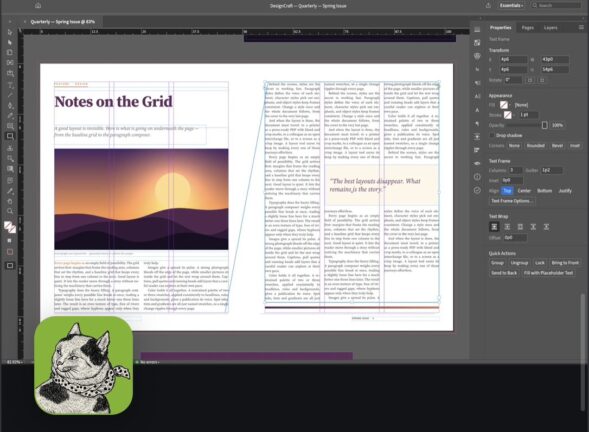
Task: Open the Properties panel menu icon
Action: click(x=581, y=27)
